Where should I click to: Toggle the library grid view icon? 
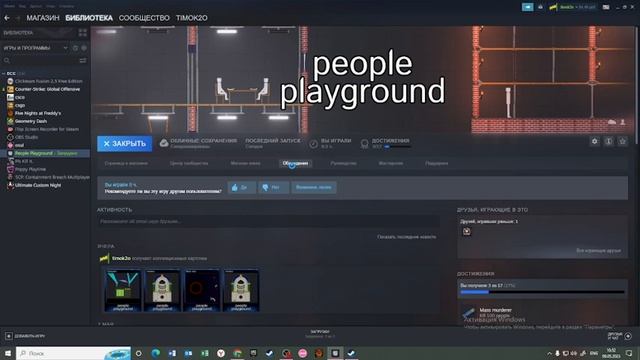[x=82, y=33]
